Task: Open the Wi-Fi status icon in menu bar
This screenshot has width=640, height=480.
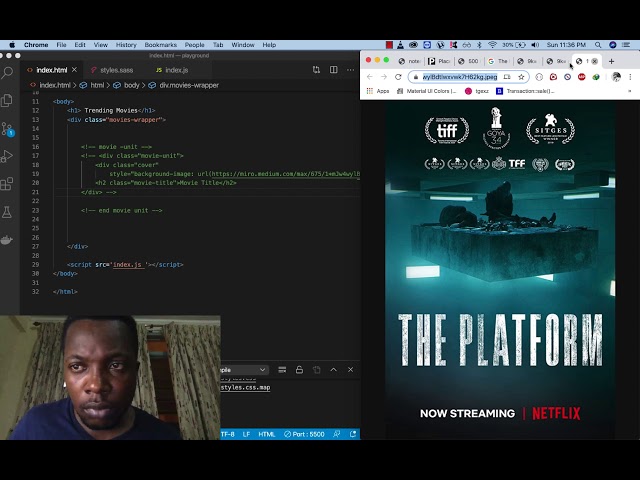Action: pos(493,45)
